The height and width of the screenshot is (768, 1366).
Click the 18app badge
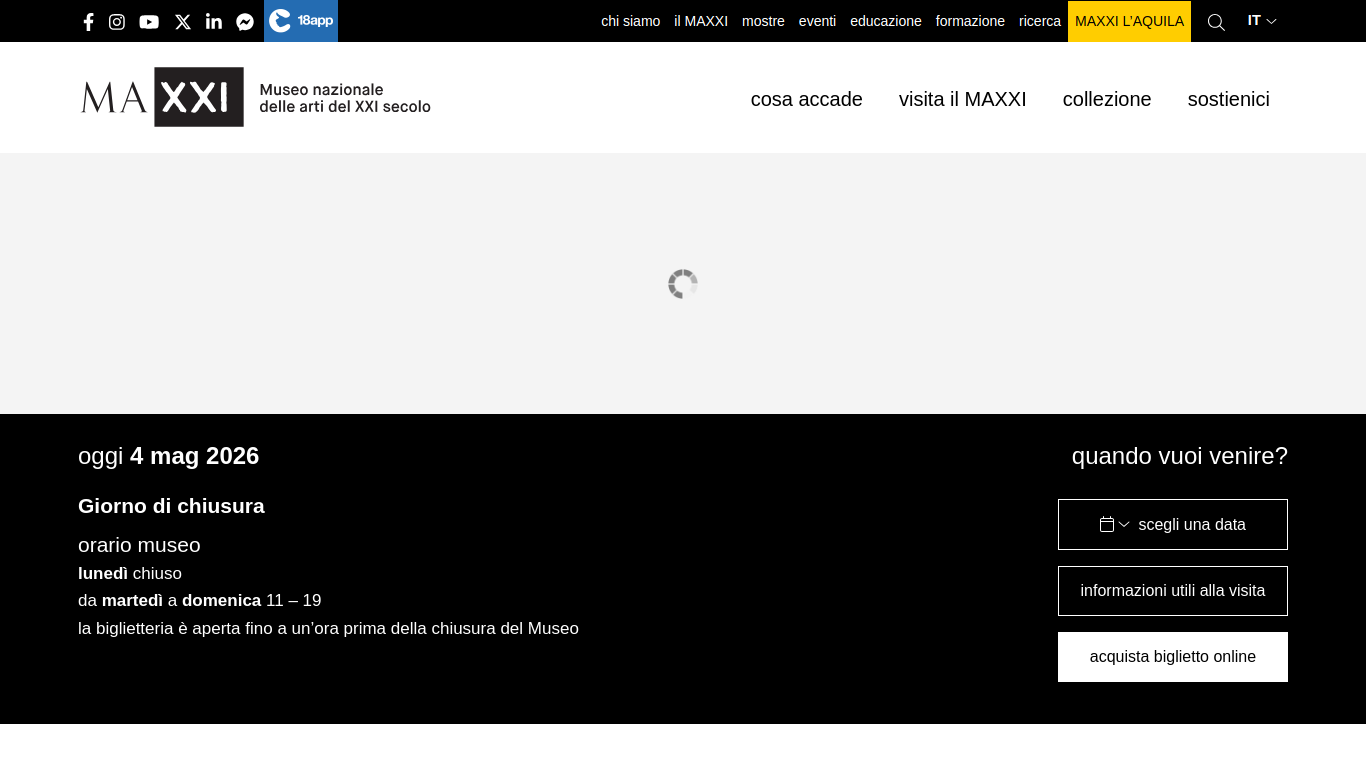[301, 21]
